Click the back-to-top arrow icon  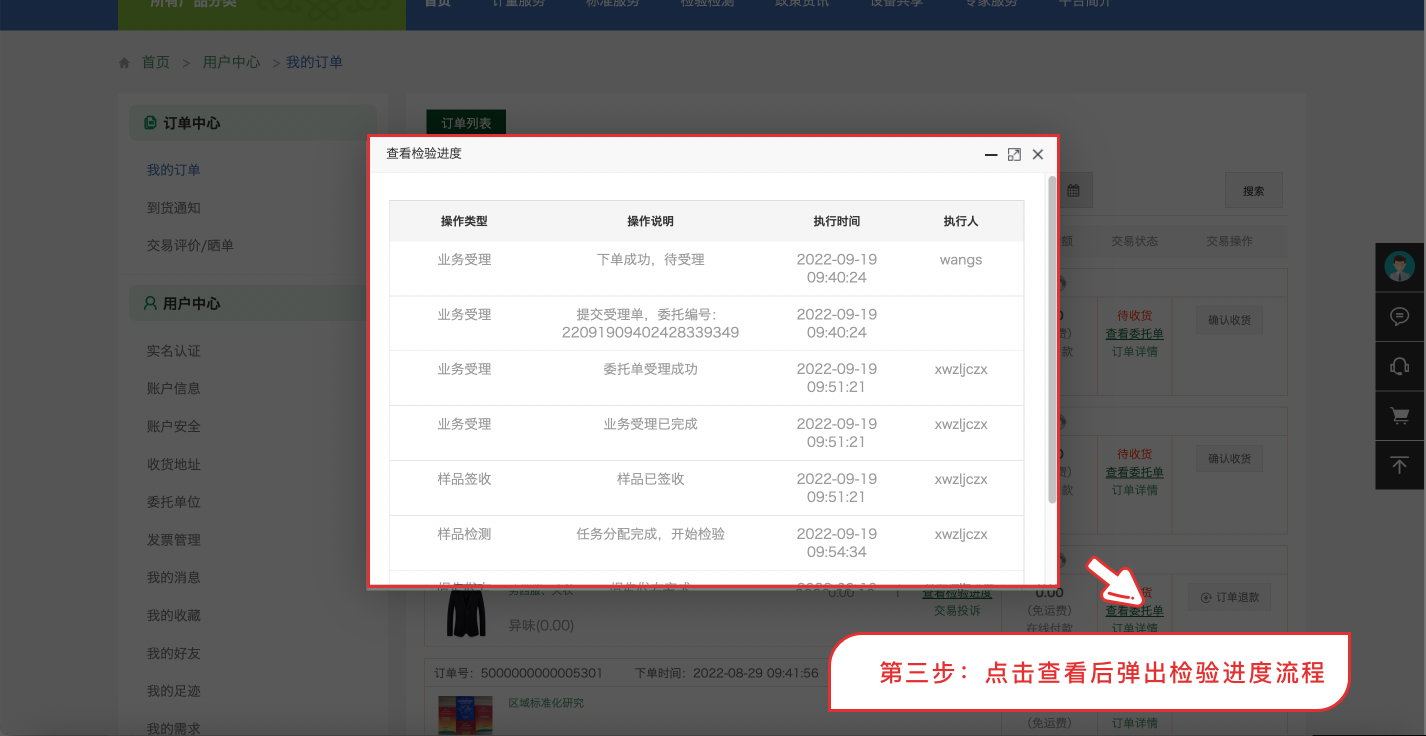coord(1400,465)
